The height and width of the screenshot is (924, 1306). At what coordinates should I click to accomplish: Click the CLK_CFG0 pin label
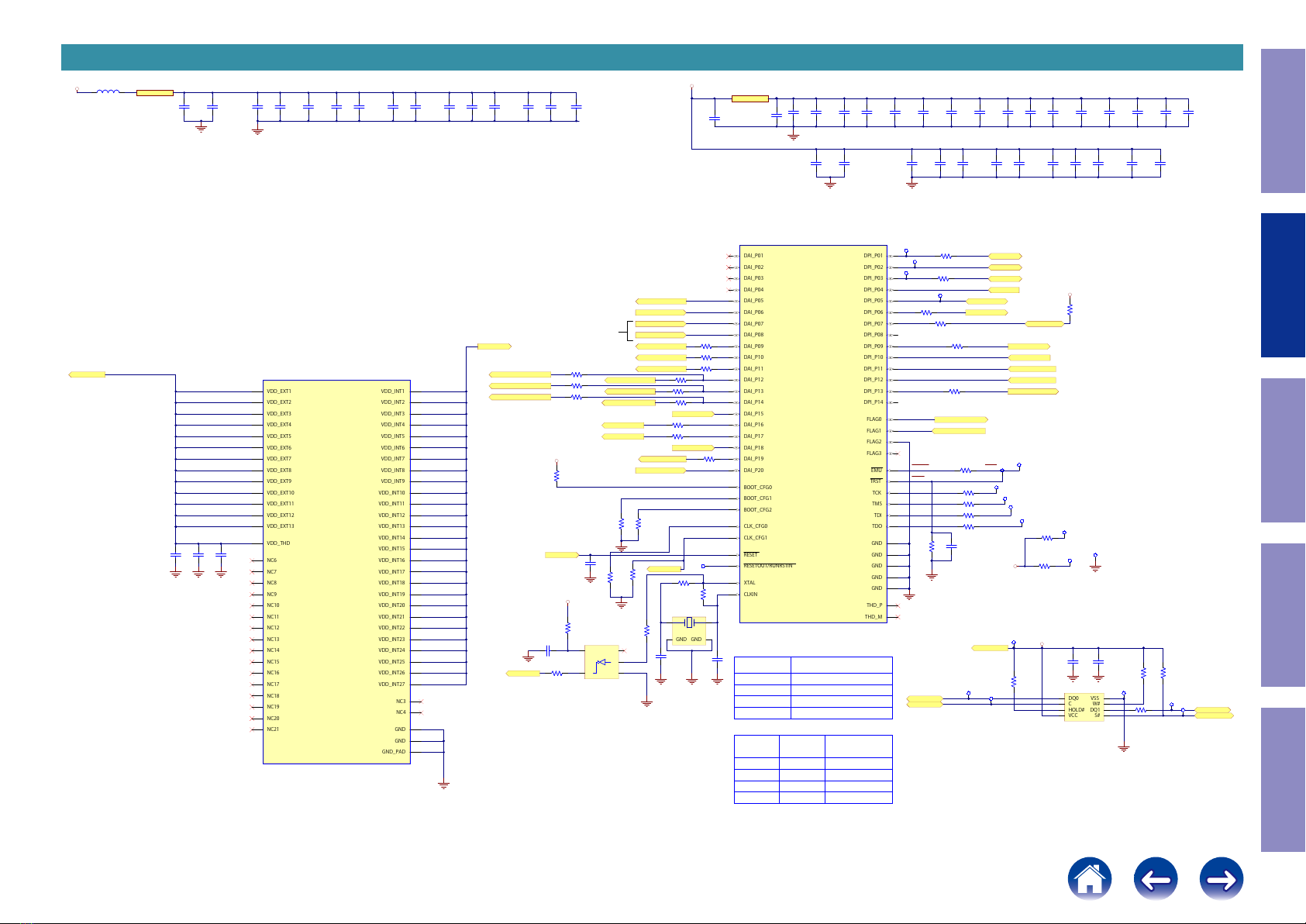click(756, 526)
